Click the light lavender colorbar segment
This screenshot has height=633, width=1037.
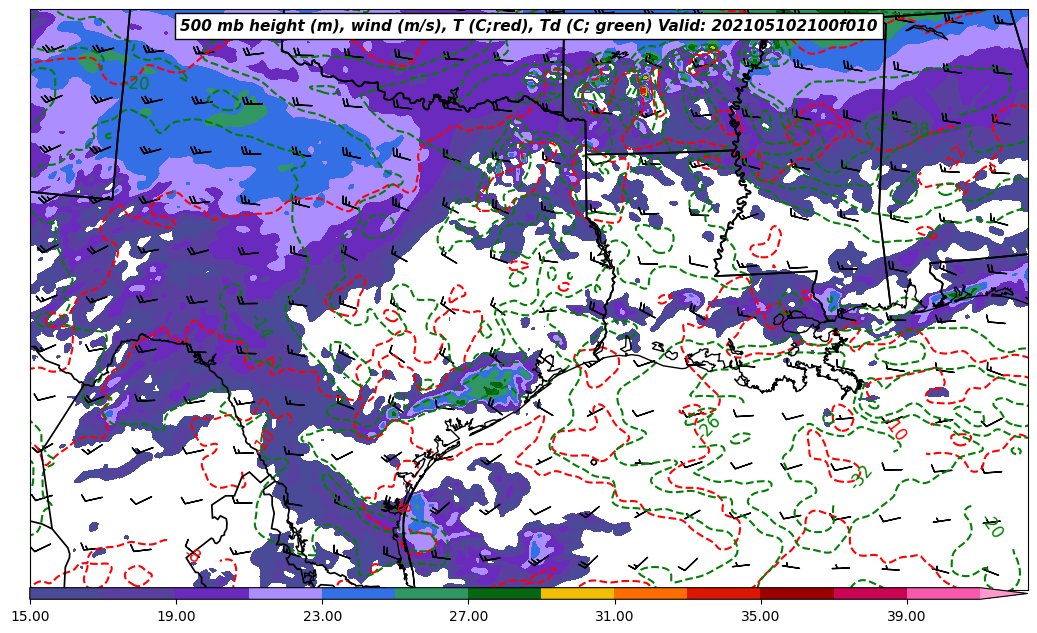point(285,593)
